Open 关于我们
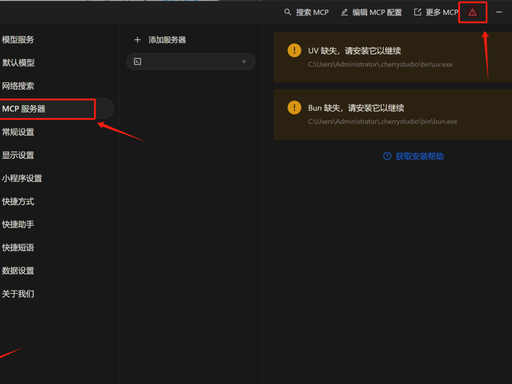The image size is (512, 384). click(18, 294)
